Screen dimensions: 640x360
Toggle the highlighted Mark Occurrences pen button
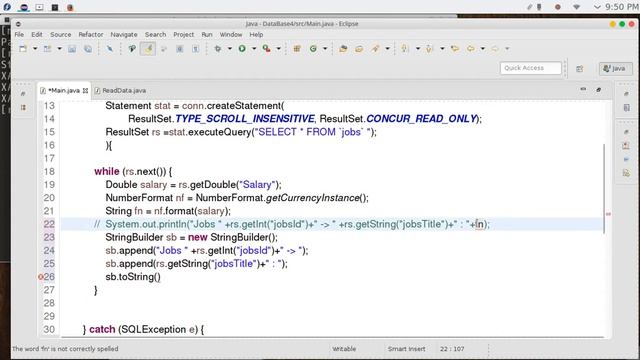148,49
